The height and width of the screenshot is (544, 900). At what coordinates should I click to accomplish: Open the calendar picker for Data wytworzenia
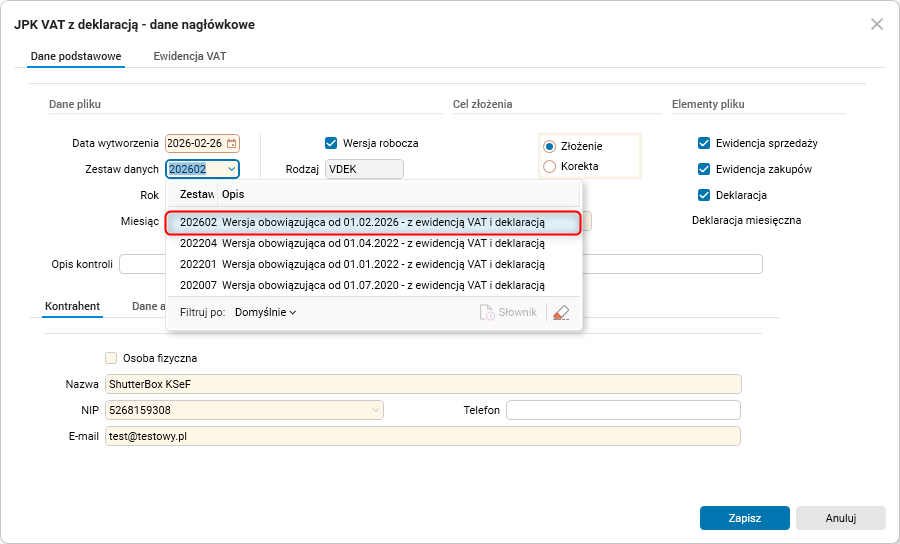(x=232, y=144)
